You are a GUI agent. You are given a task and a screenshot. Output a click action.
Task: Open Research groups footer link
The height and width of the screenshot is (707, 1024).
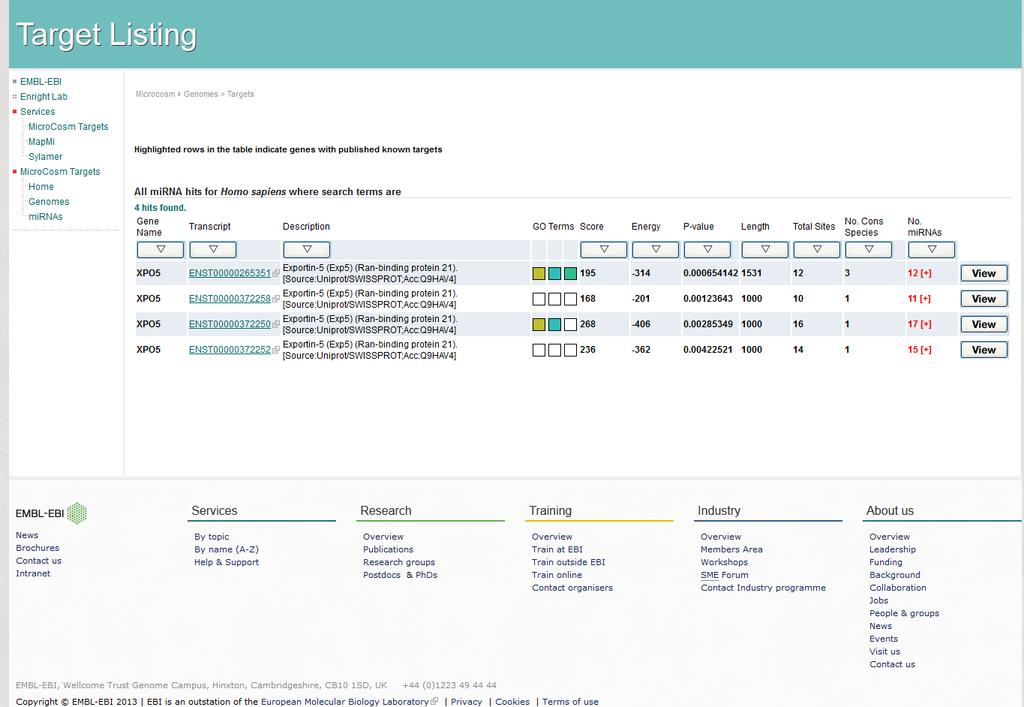pos(399,562)
